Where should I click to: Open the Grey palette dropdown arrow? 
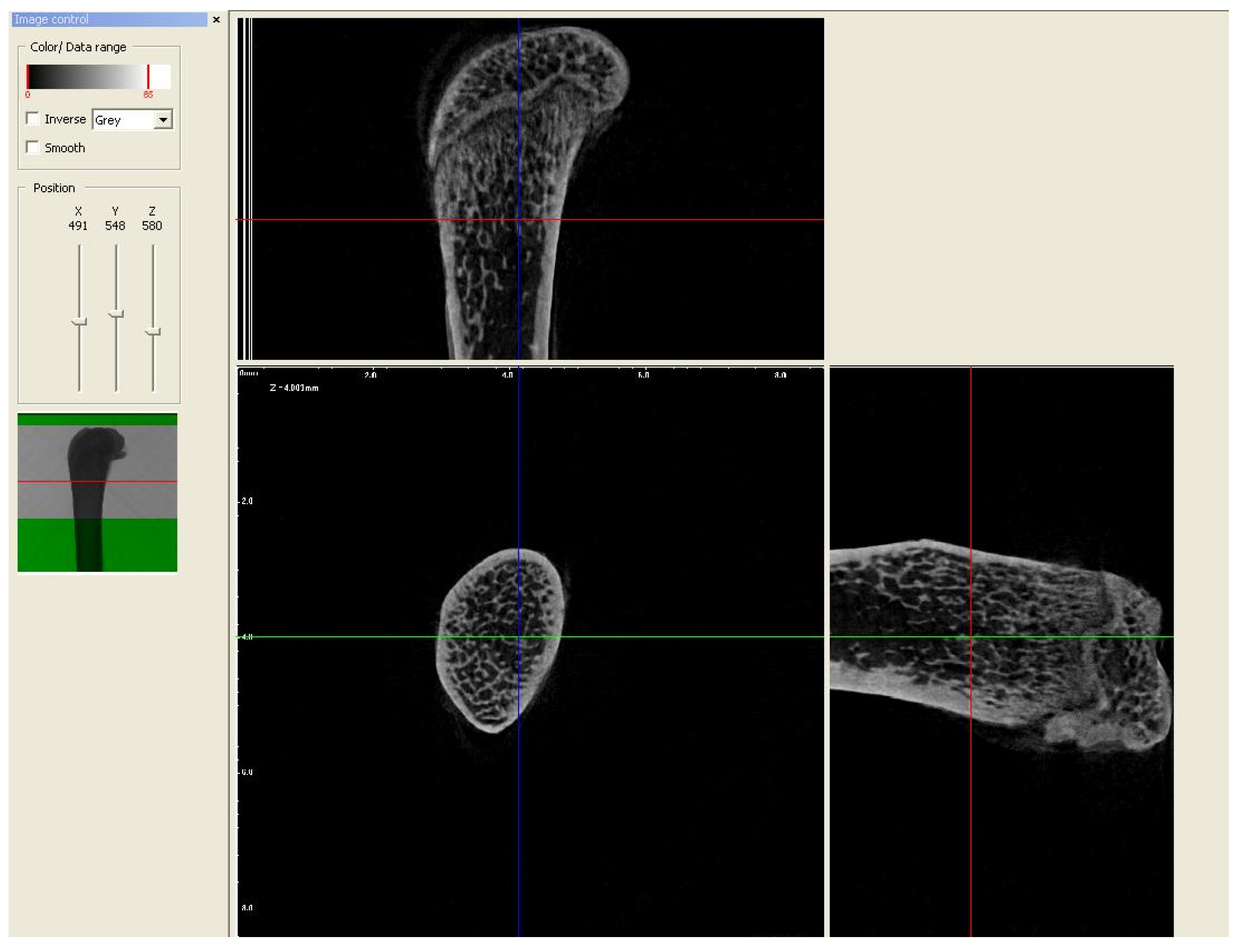point(163,120)
